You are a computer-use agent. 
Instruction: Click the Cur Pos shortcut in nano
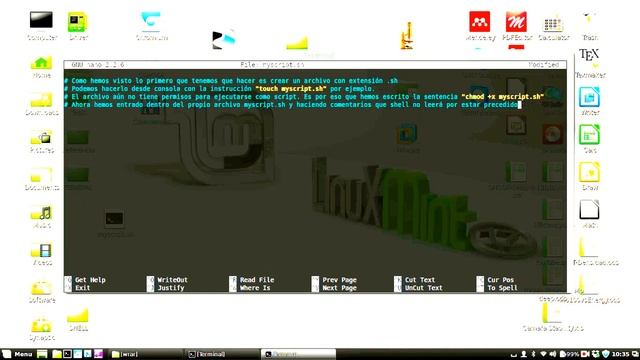tap(496, 280)
